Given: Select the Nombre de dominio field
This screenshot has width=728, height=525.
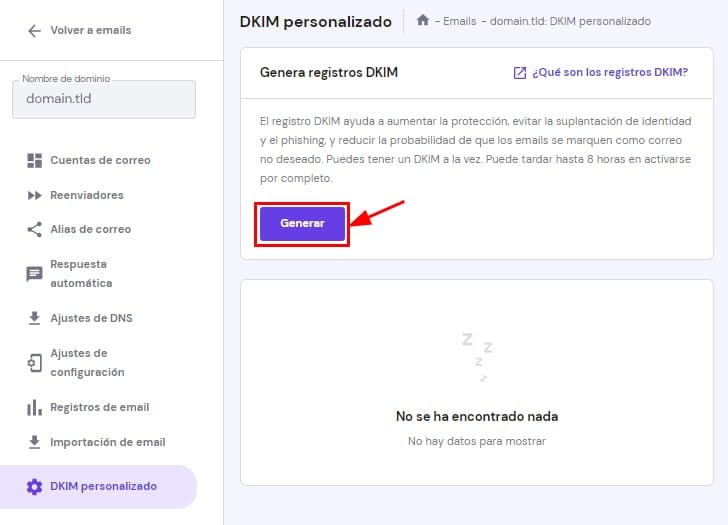Looking at the screenshot, I should pyautogui.click(x=104, y=100).
